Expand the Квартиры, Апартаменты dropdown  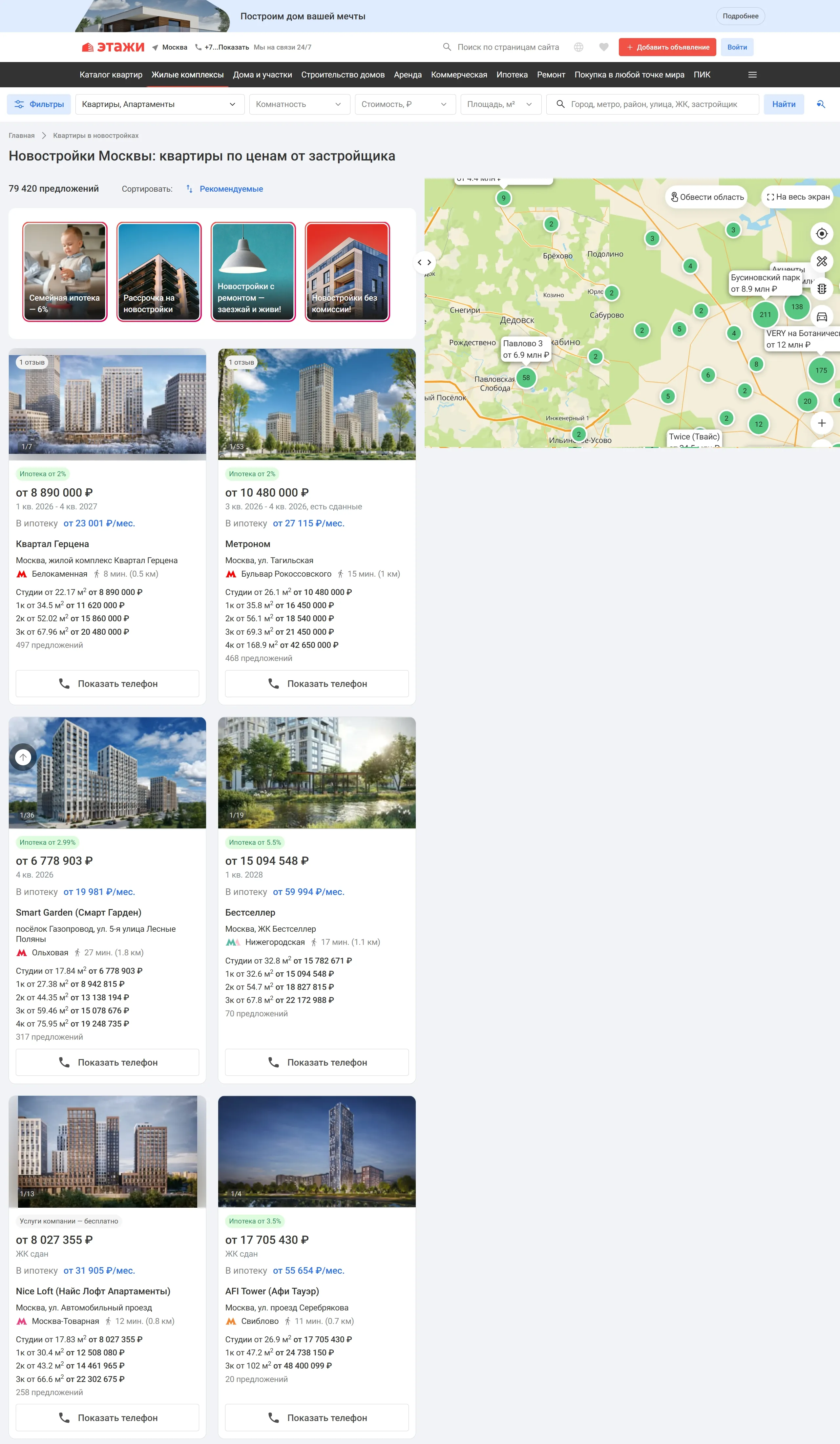coord(159,104)
